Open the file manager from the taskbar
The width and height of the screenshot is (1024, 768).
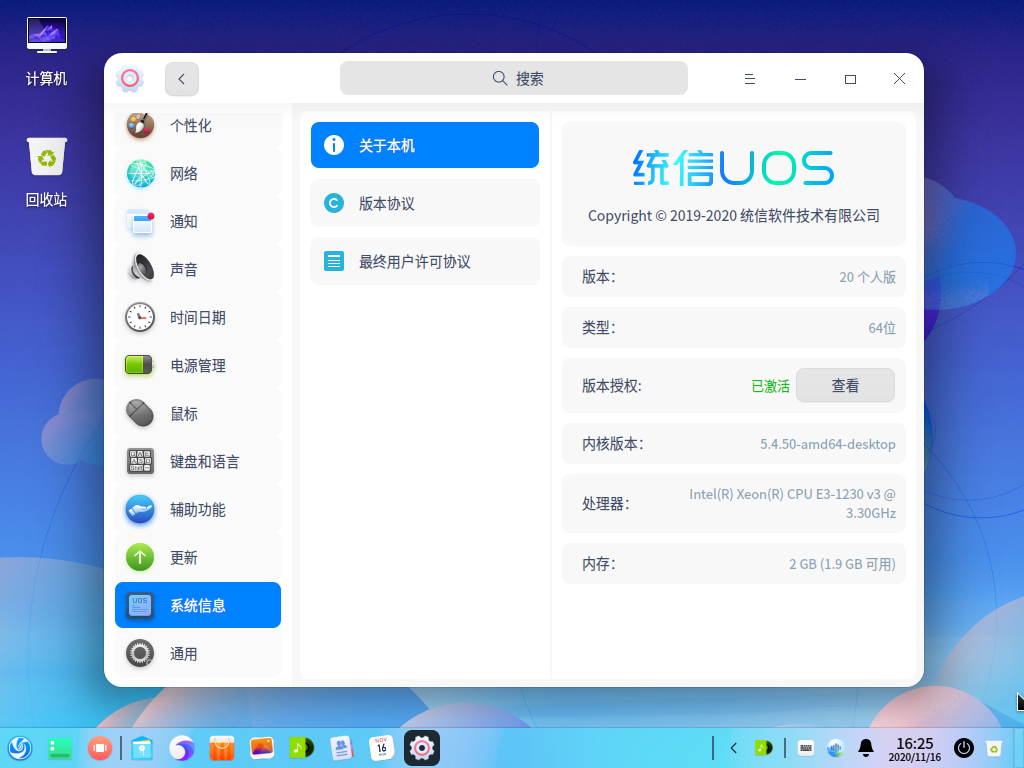tap(142, 748)
